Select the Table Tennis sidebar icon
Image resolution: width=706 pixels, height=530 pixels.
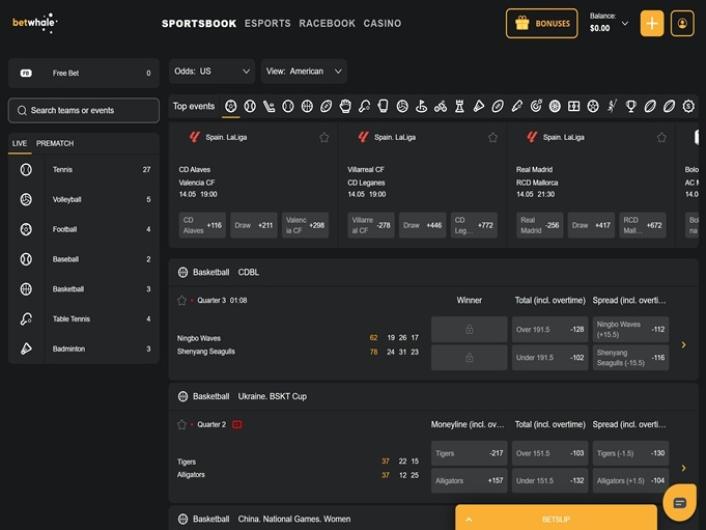(26, 319)
